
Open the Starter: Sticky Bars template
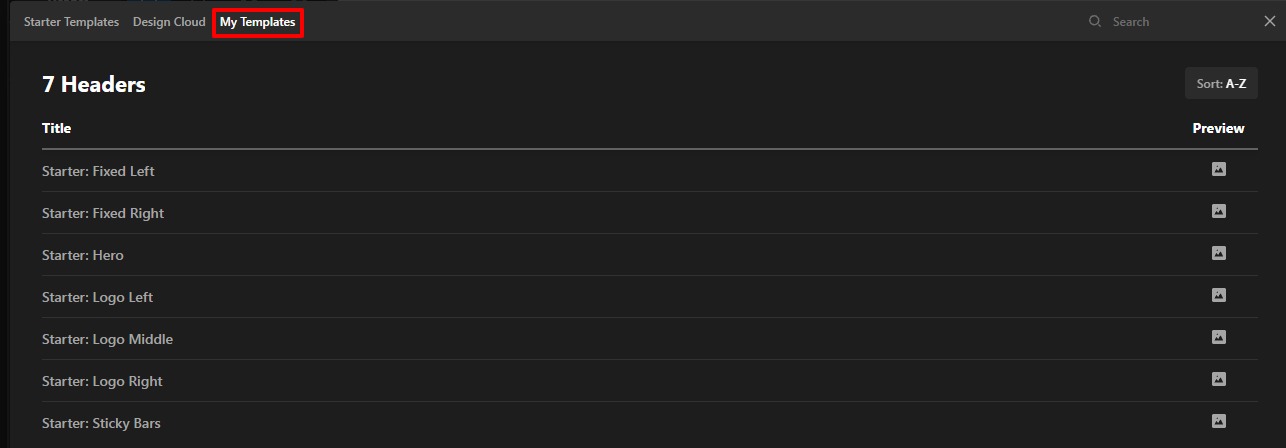(x=101, y=423)
